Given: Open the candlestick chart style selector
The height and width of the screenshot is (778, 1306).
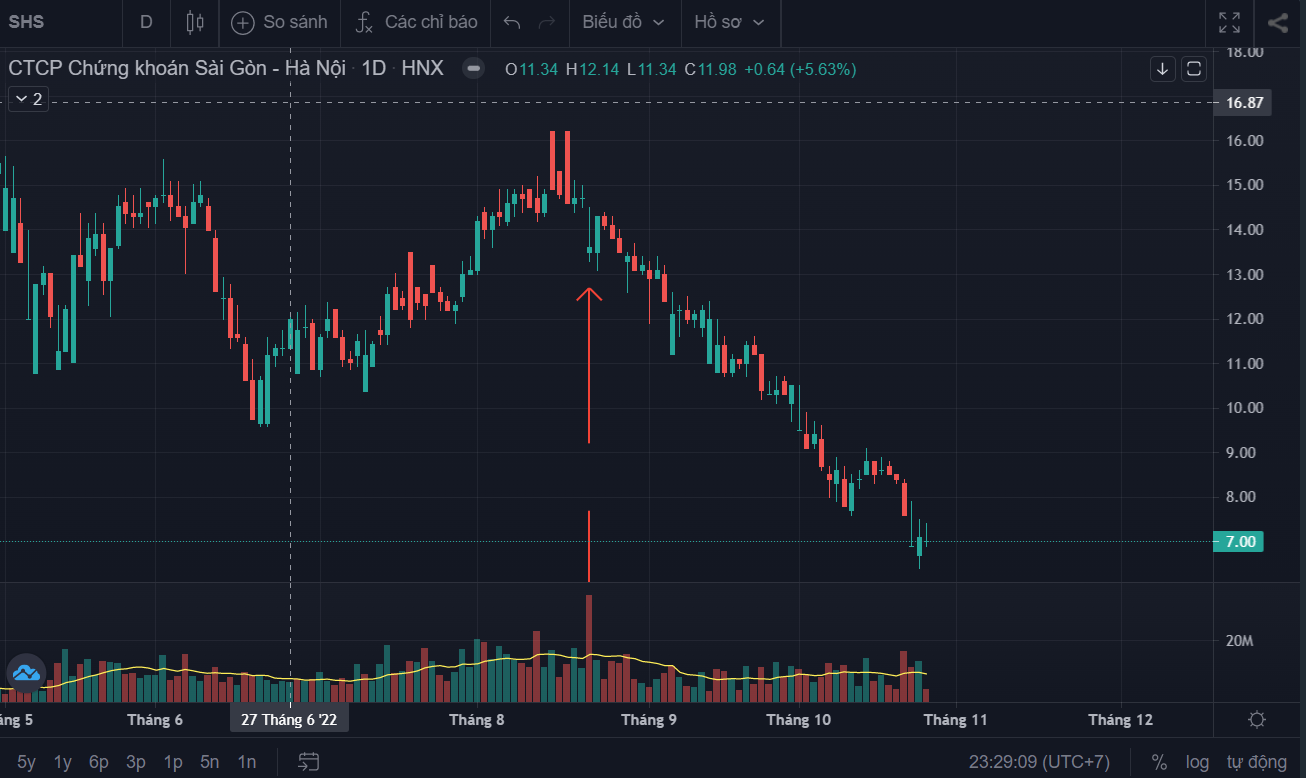Looking at the screenshot, I should 195,22.
